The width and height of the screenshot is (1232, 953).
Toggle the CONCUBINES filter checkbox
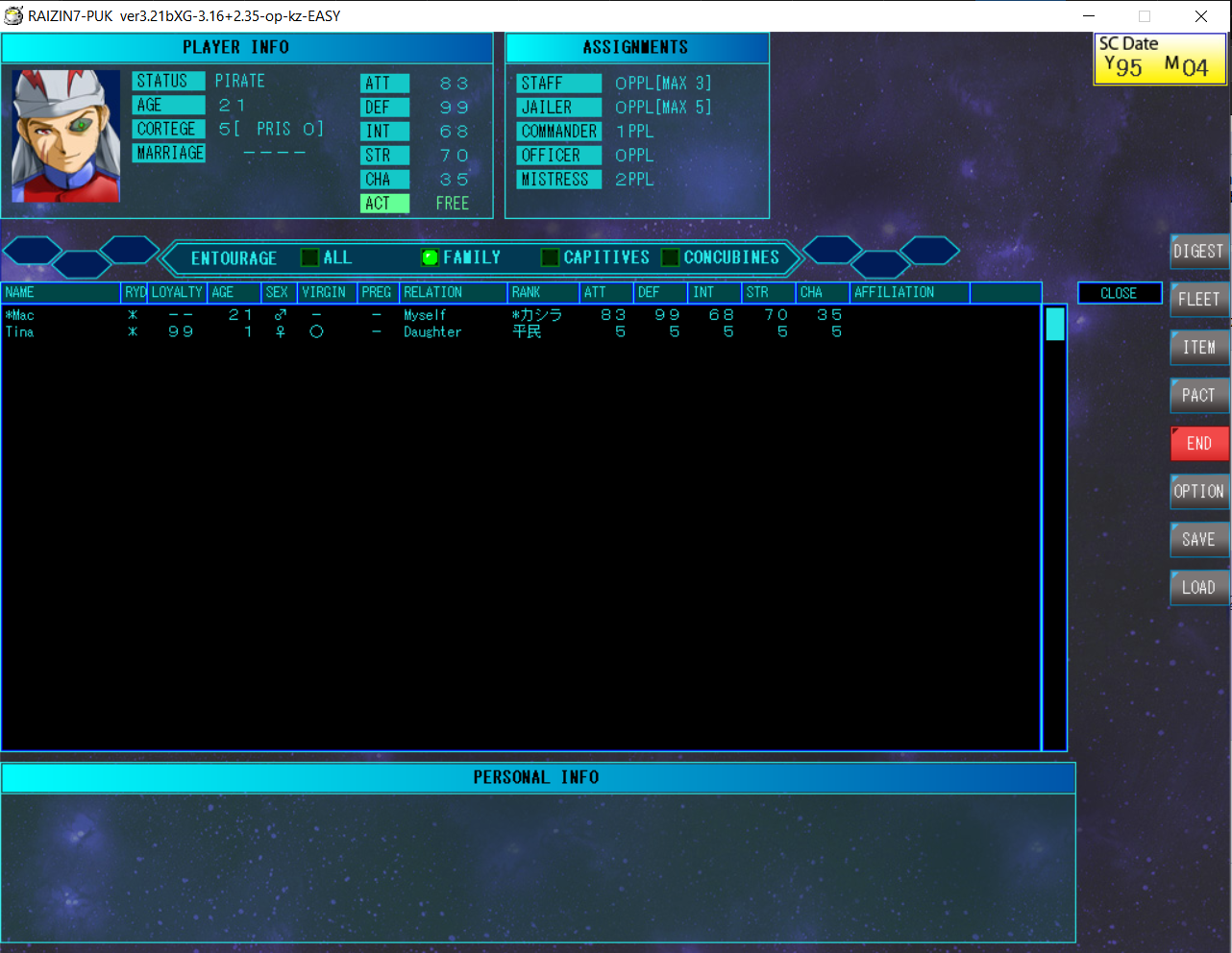pyautogui.click(x=671, y=257)
